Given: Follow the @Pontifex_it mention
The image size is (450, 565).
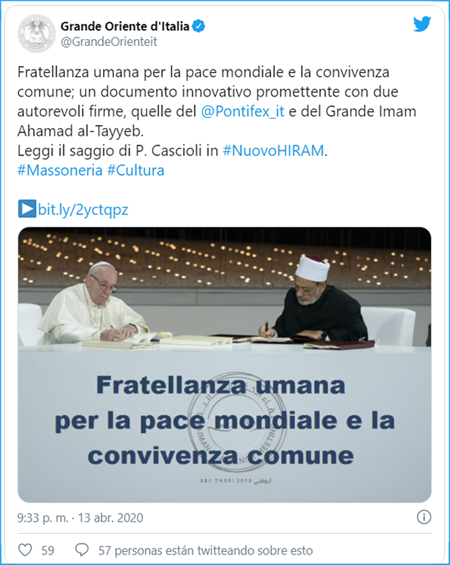Looking at the screenshot, I should point(242,111).
